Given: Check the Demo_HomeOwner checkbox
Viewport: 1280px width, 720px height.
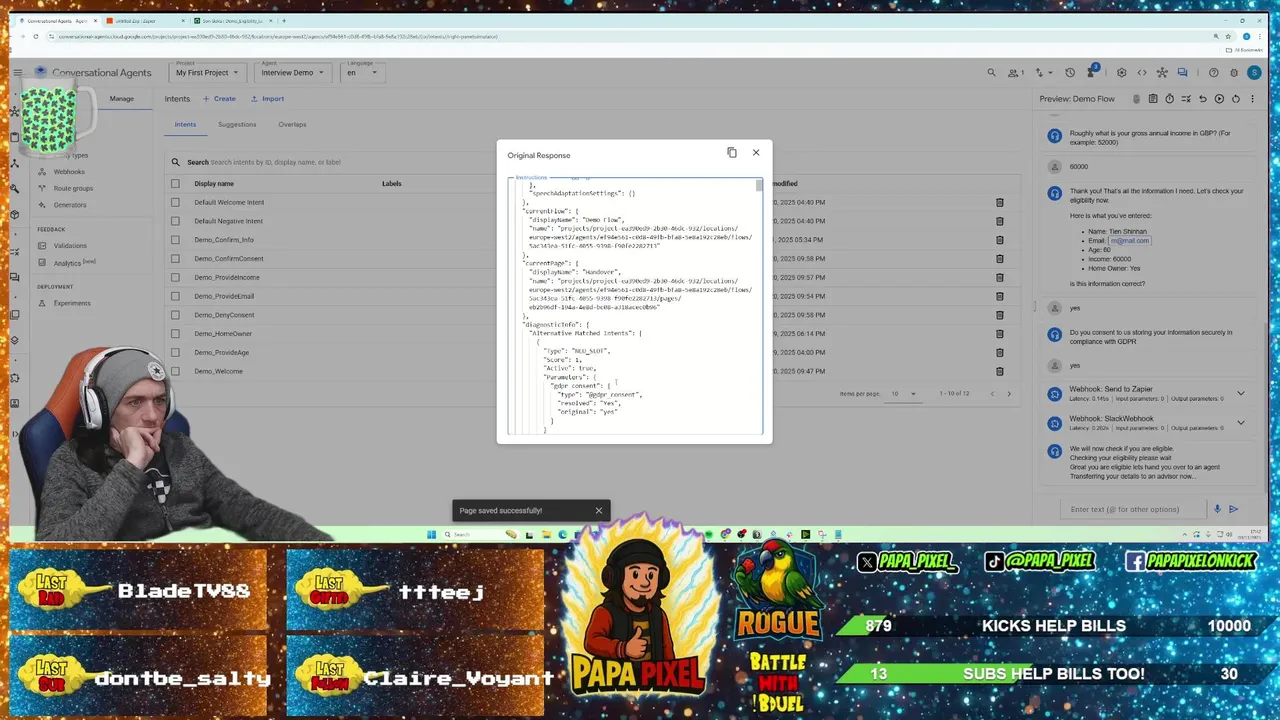Looking at the screenshot, I should (x=175, y=333).
